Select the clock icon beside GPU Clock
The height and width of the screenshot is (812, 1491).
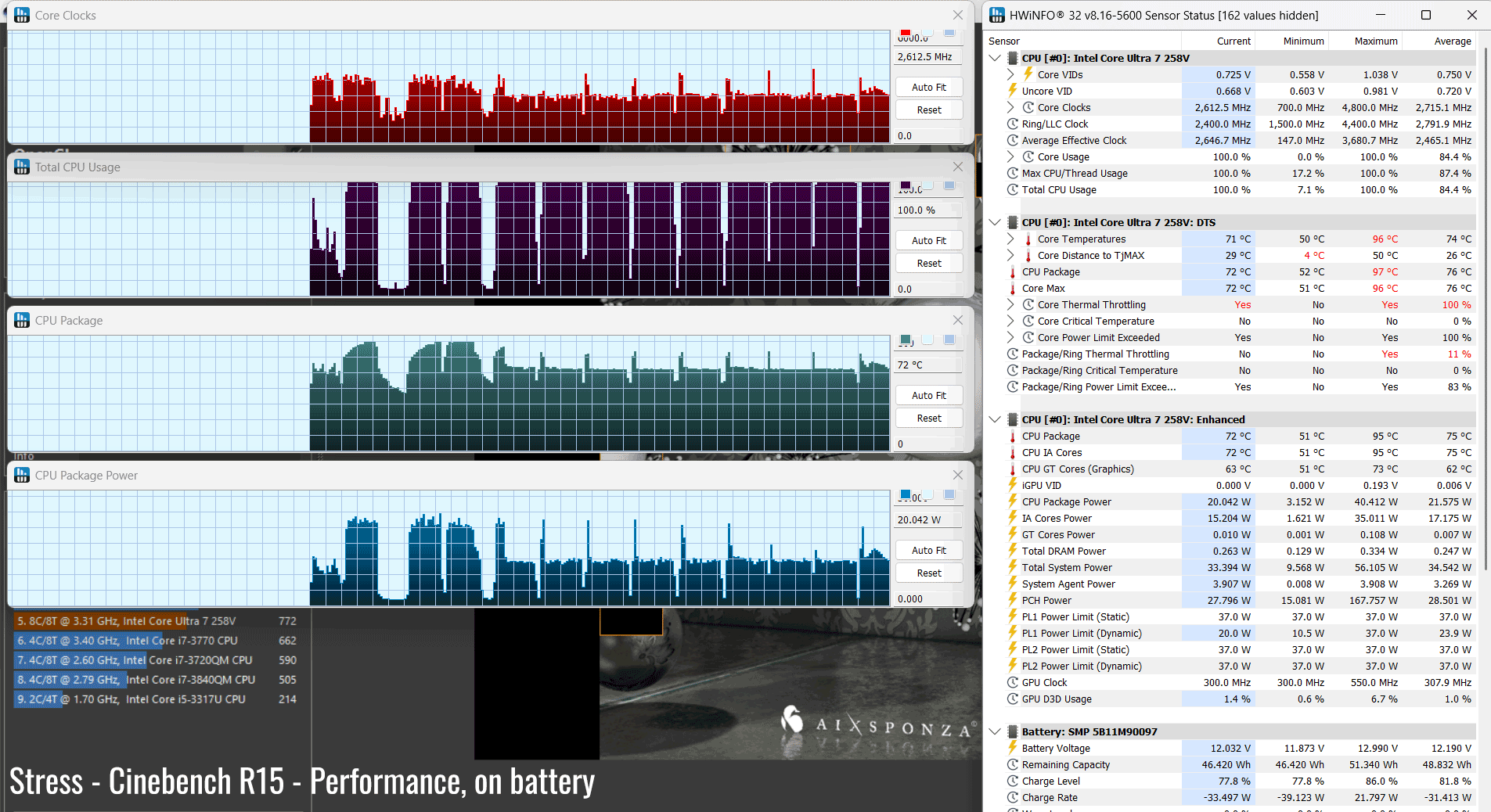click(1013, 682)
